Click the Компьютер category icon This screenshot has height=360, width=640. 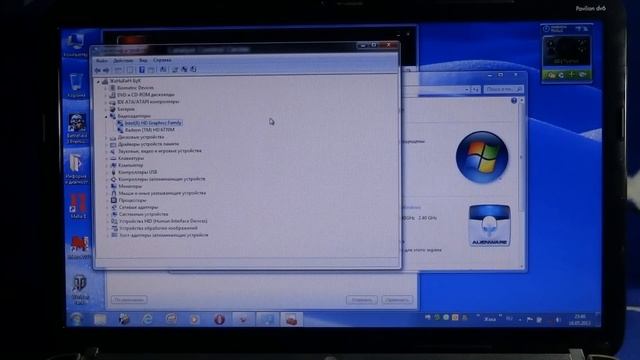tap(113, 165)
